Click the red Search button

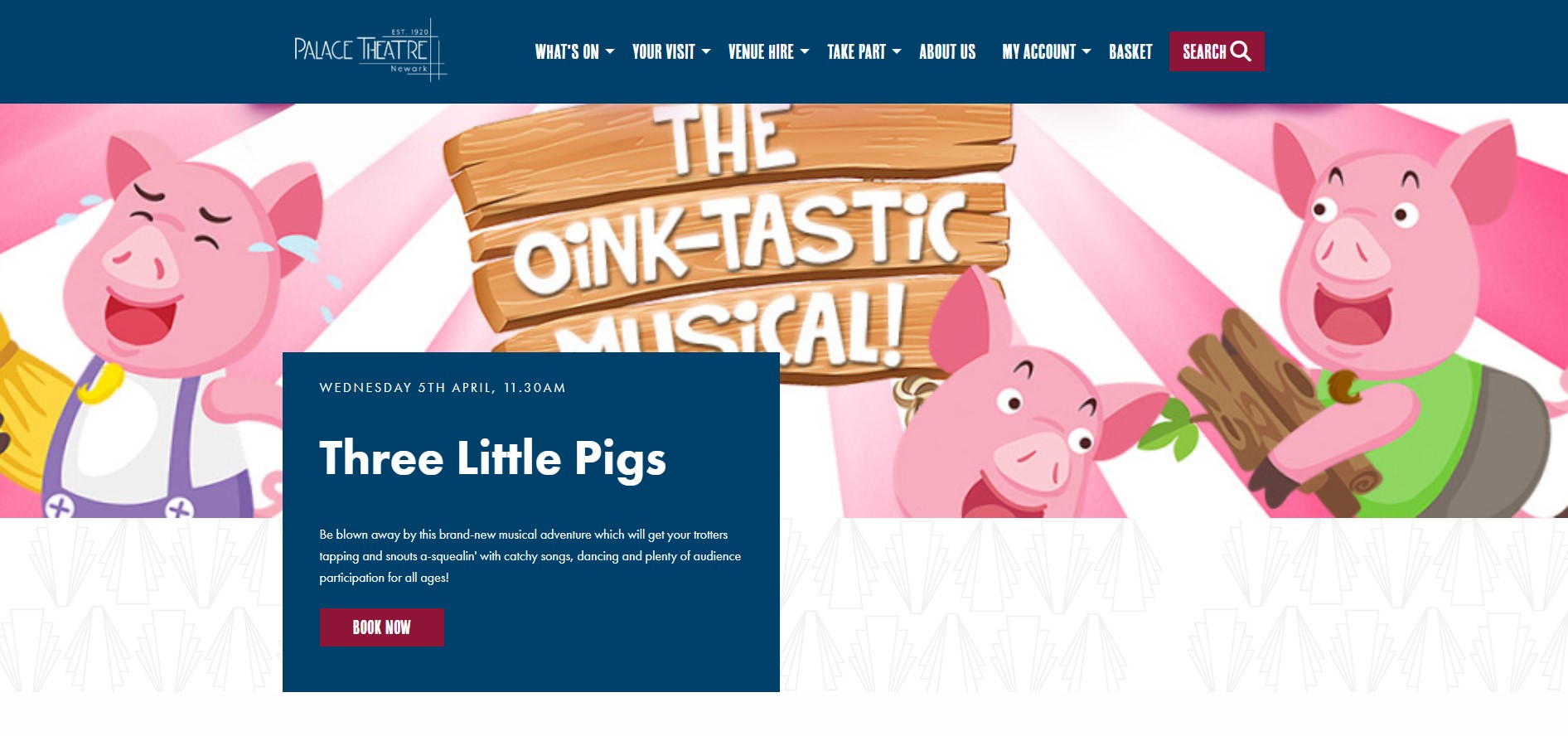(1217, 51)
